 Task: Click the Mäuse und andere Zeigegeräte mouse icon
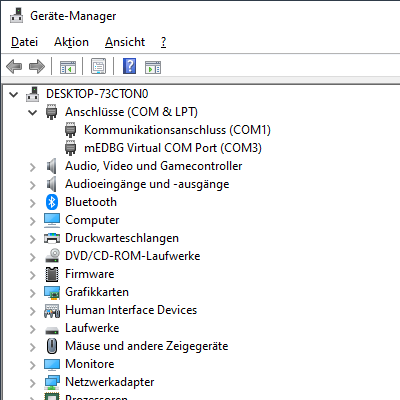(52, 346)
